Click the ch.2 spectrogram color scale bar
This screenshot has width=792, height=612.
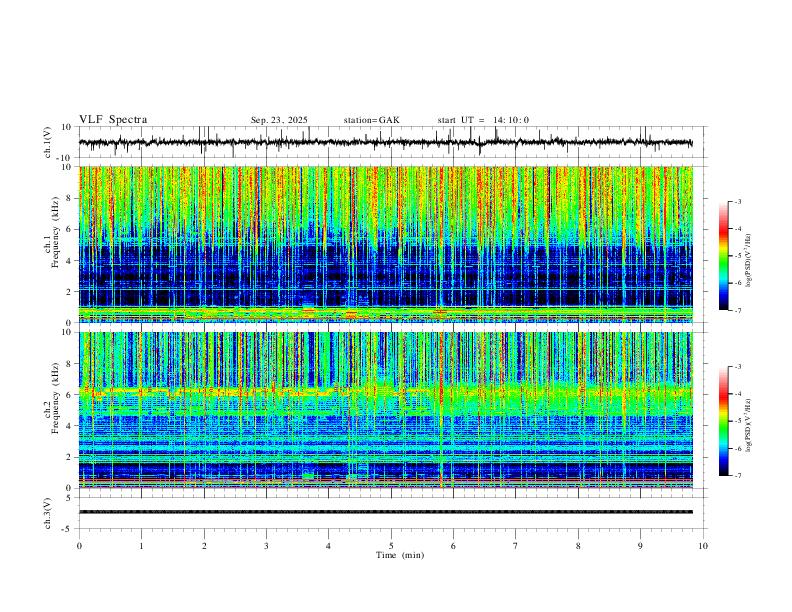click(x=723, y=421)
